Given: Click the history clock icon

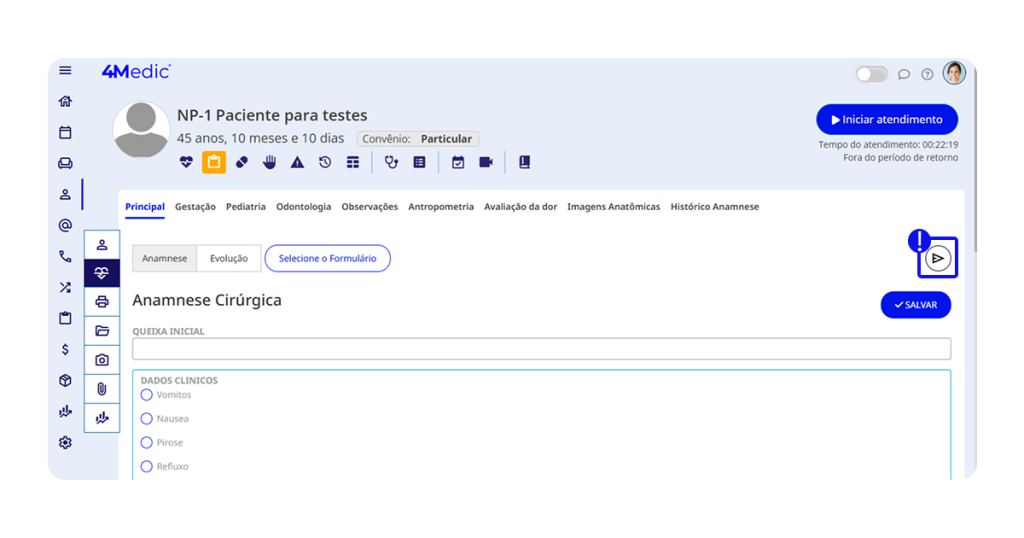Looking at the screenshot, I should click(x=325, y=162).
